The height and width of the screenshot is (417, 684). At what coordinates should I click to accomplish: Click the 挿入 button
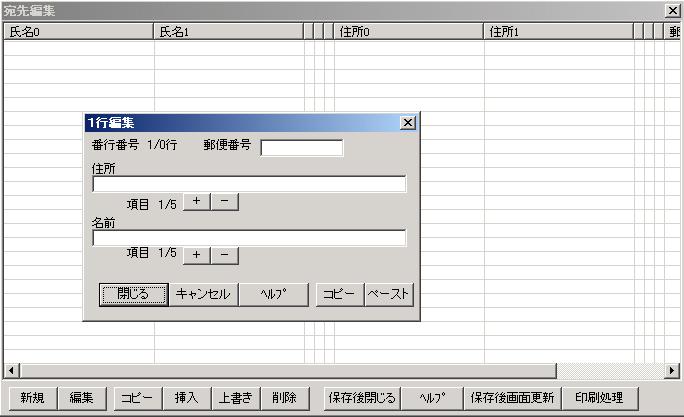click(x=187, y=397)
